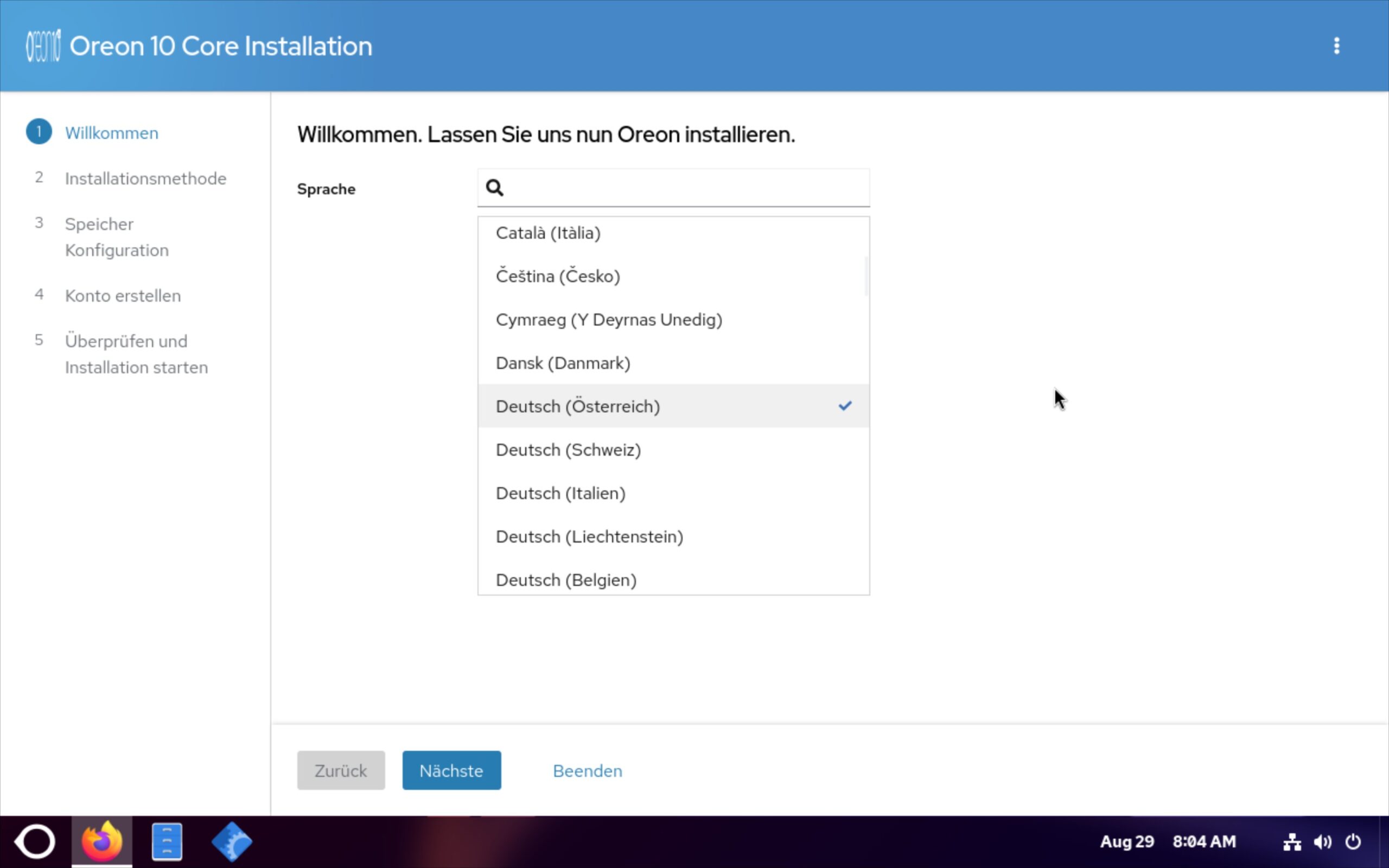
Task: Select Deutsch (Österreich) language
Action: [673, 406]
